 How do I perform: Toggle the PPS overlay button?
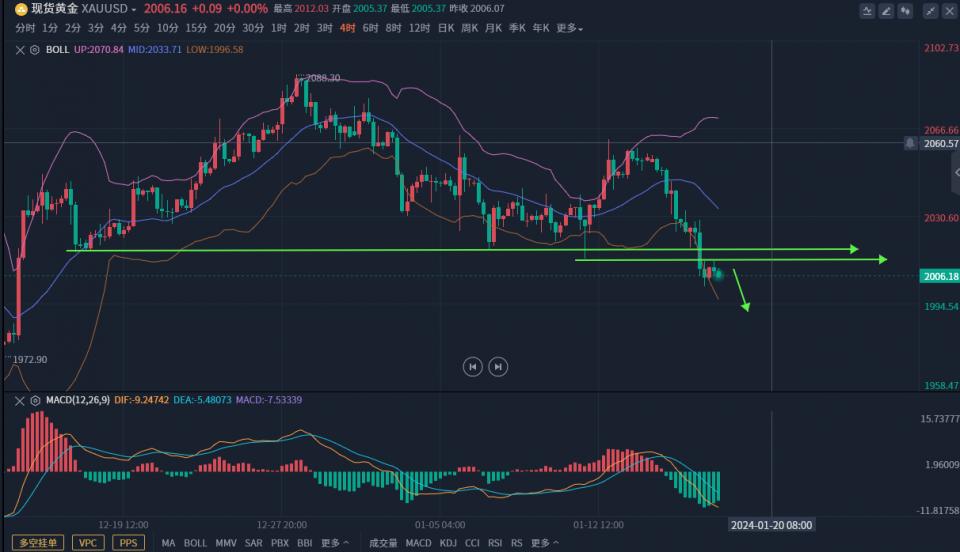pyautogui.click(x=128, y=543)
